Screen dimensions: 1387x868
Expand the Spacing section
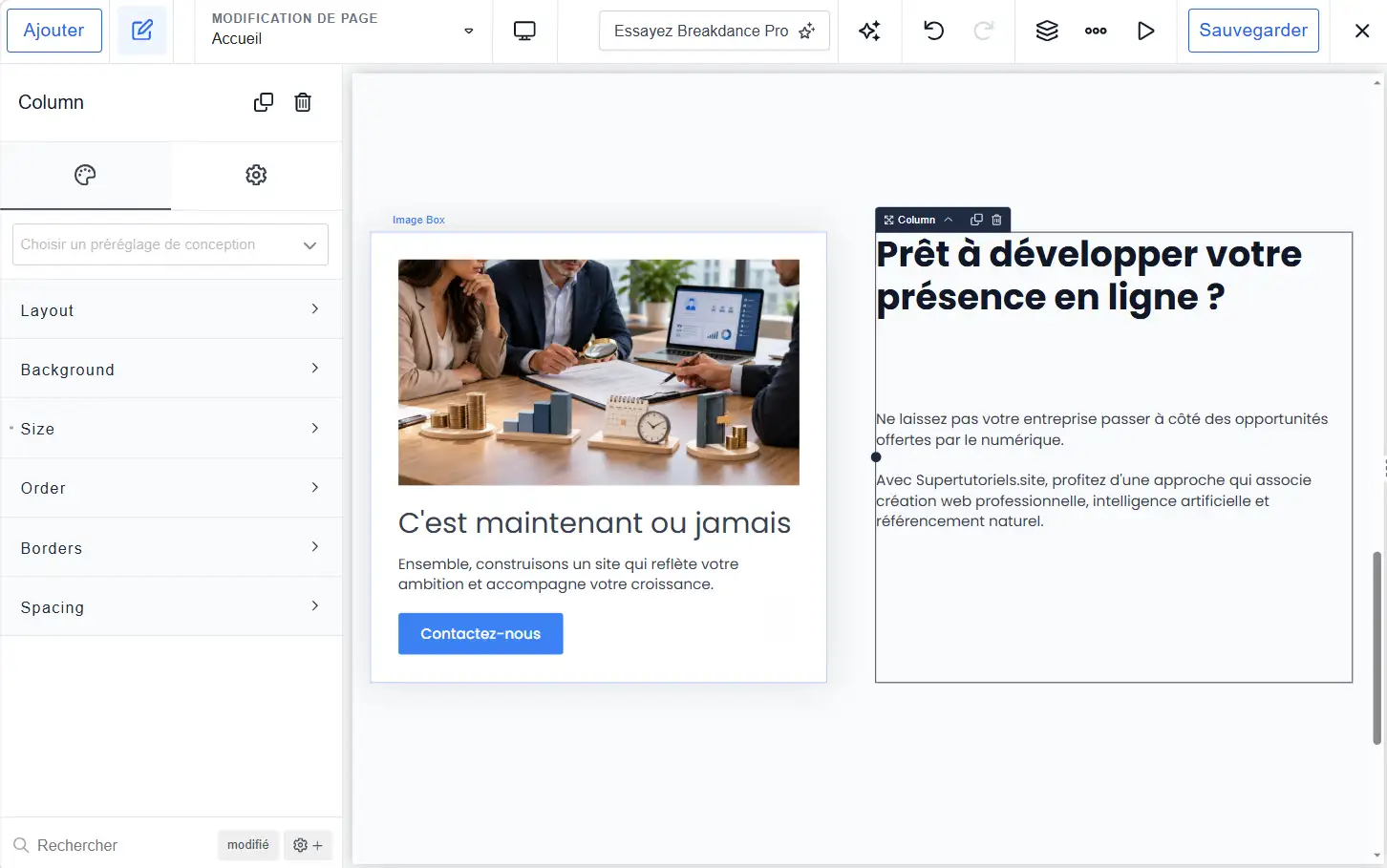click(171, 607)
